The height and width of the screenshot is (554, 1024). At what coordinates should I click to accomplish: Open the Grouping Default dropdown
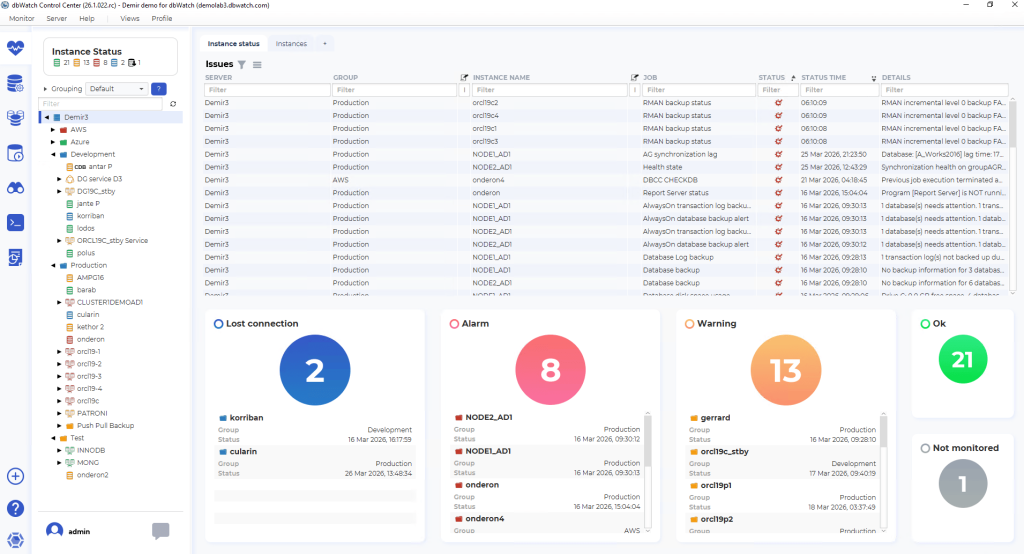coord(116,89)
